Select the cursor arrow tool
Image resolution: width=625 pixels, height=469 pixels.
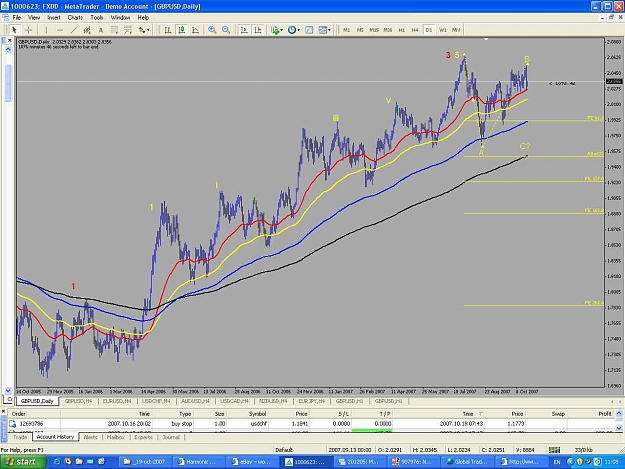pyautogui.click(x=14, y=30)
